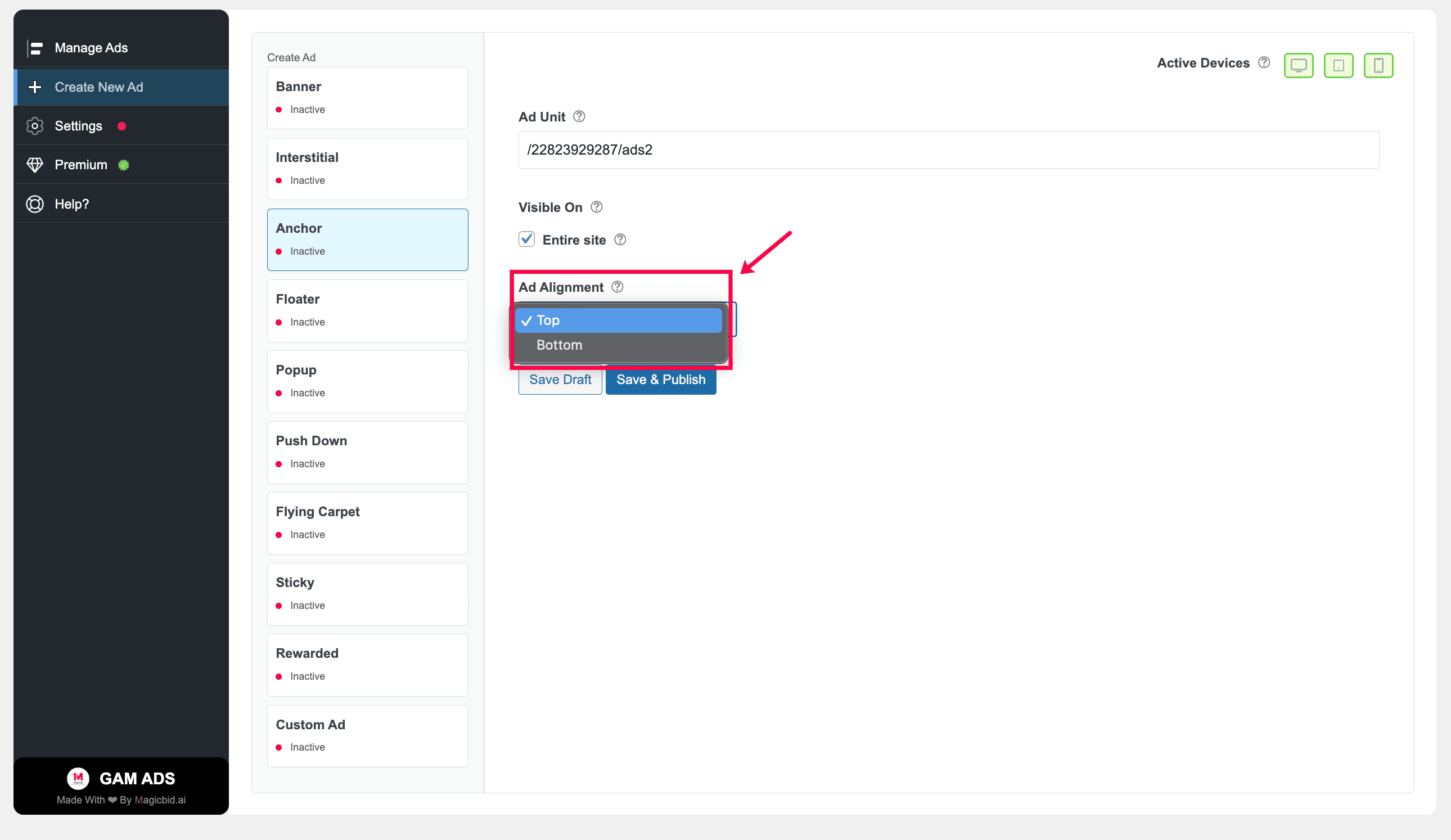Open the Settings menu item
Screen dimensions: 1451x840
point(121,126)
